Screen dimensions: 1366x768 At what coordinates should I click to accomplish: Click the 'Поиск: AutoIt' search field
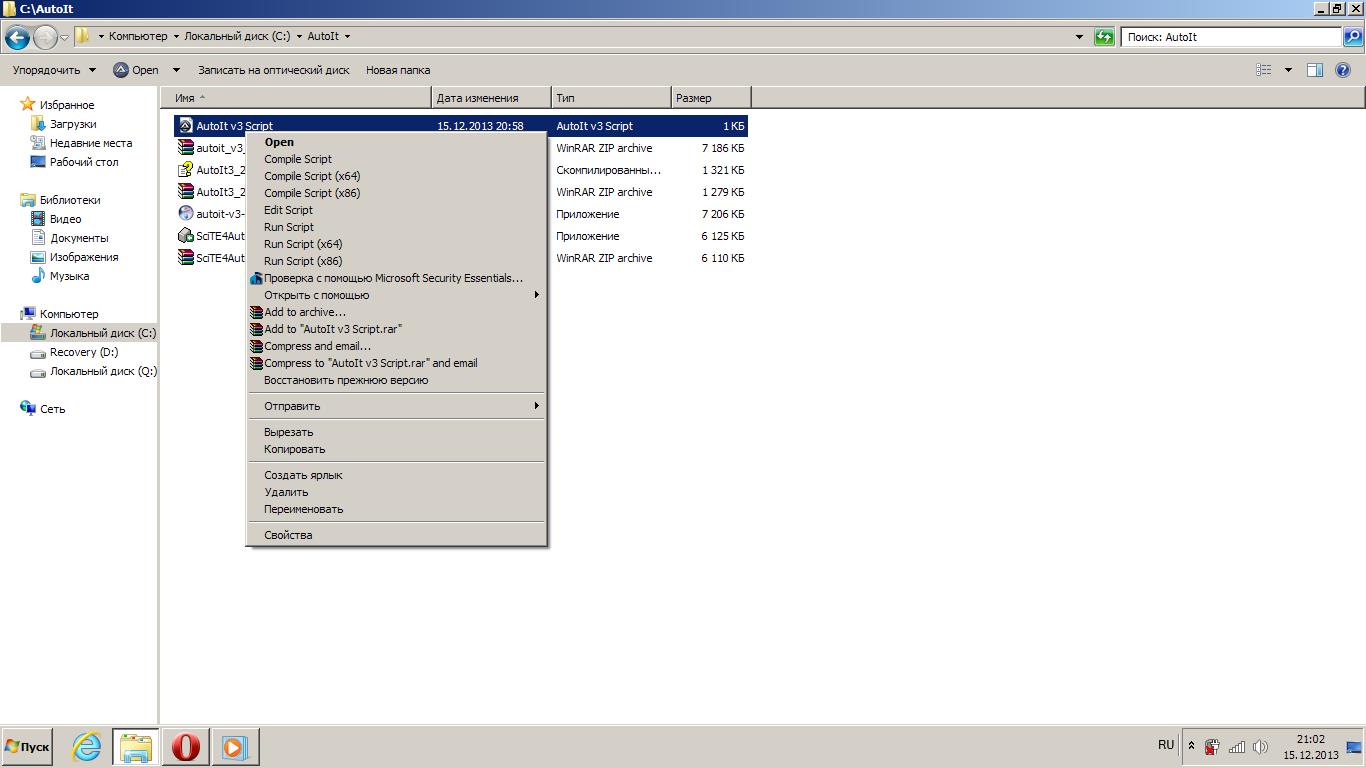(x=1230, y=37)
